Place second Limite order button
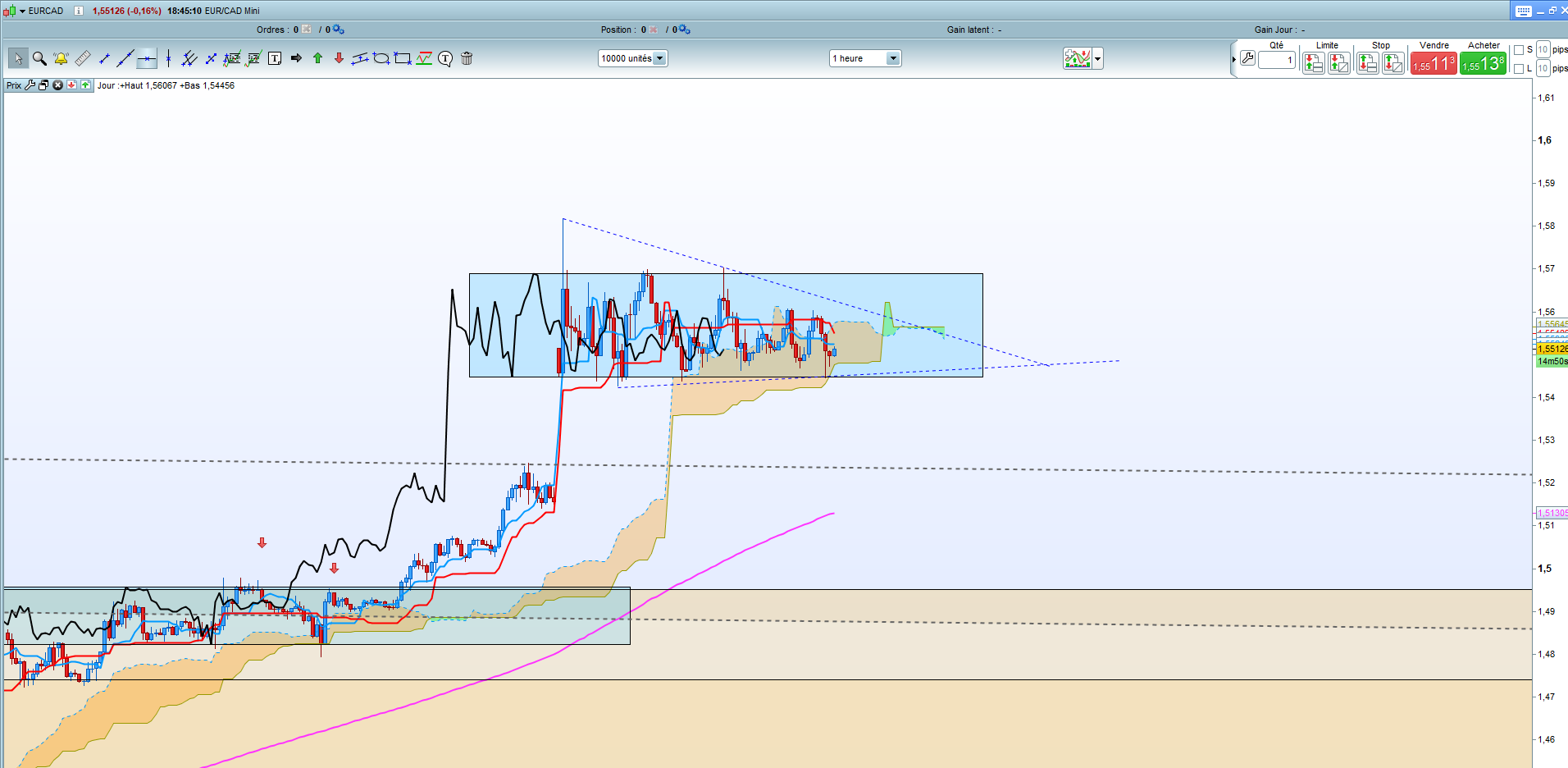This screenshot has width=1568, height=768. click(x=1339, y=63)
